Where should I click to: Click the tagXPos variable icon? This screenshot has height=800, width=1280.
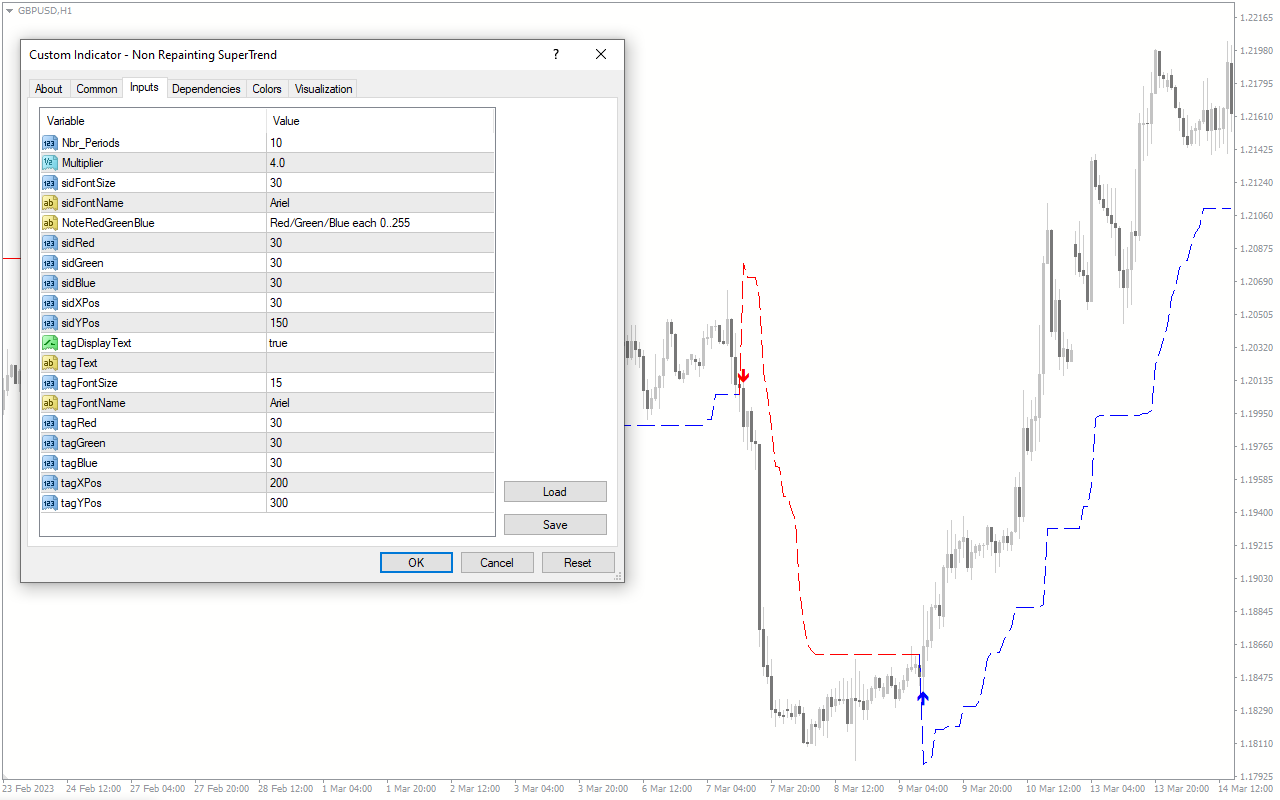tap(49, 483)
